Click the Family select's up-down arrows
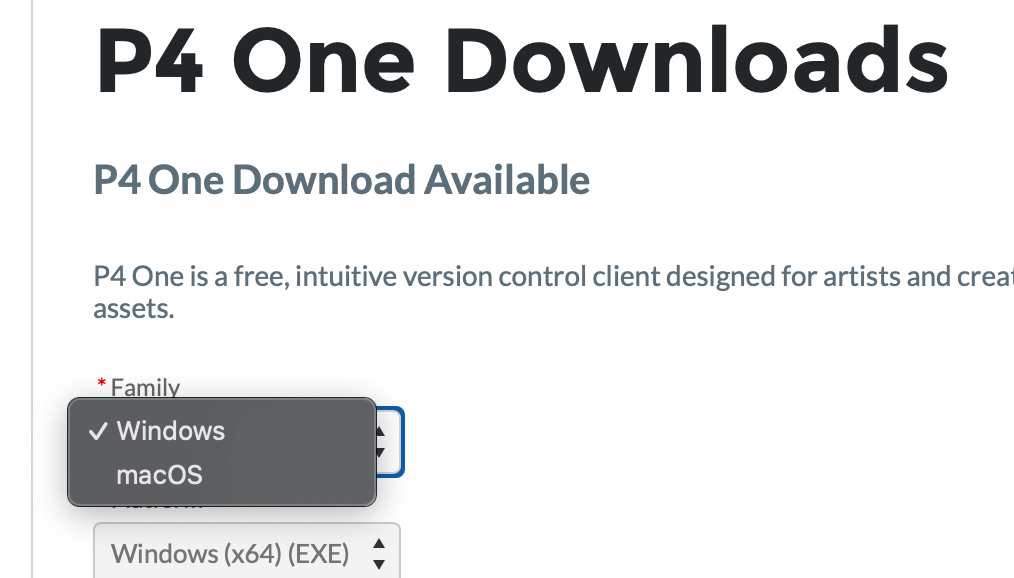Screen dimensions: 1014x578 pyautogui.click(x=381, y=442)
